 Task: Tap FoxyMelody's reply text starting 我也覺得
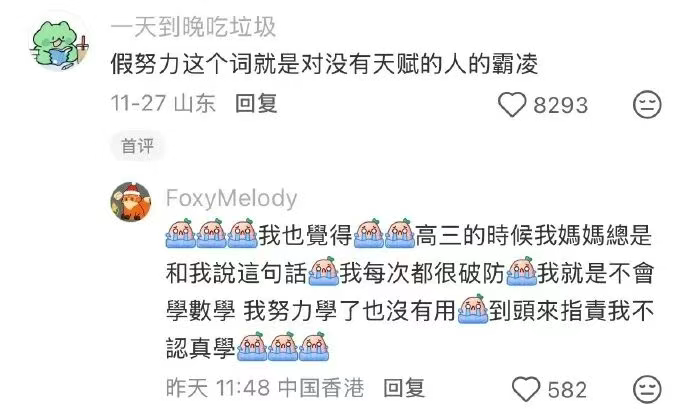[x=410, y=291]
